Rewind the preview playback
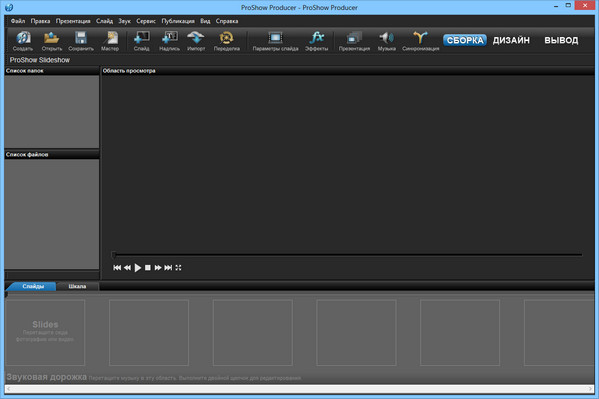The image size is (599, 399). coord(128,268)
